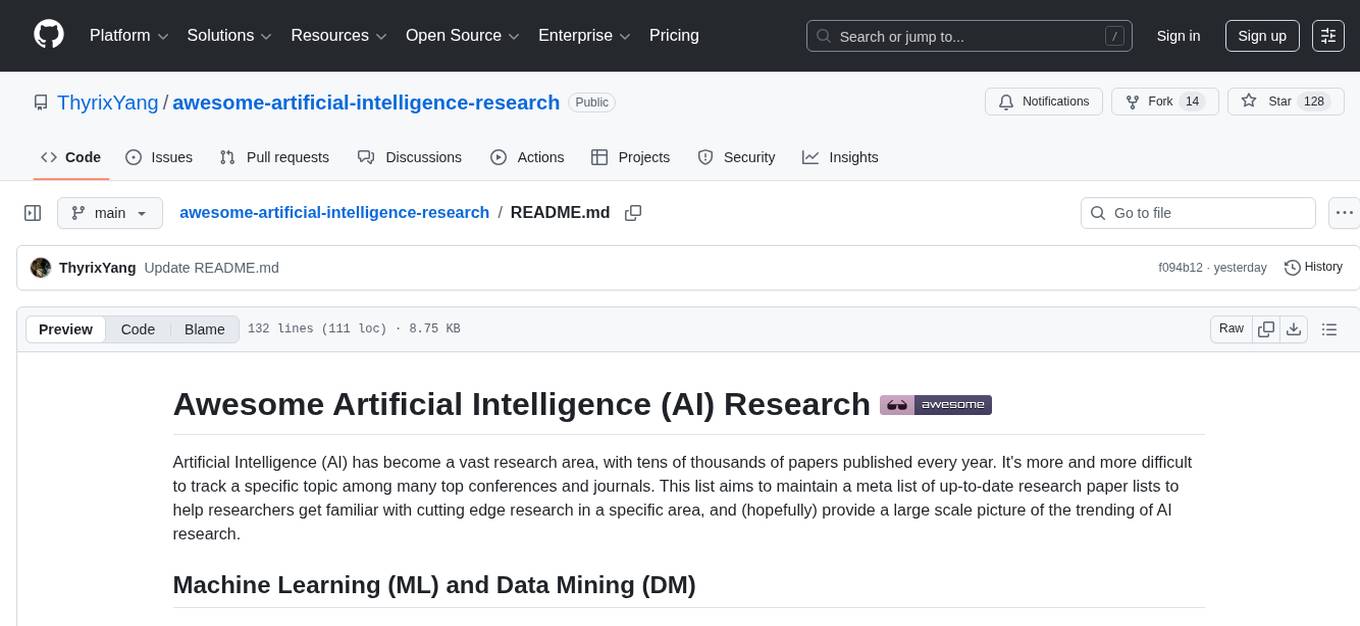Click the GitHub logo

[x=48, y=35]
